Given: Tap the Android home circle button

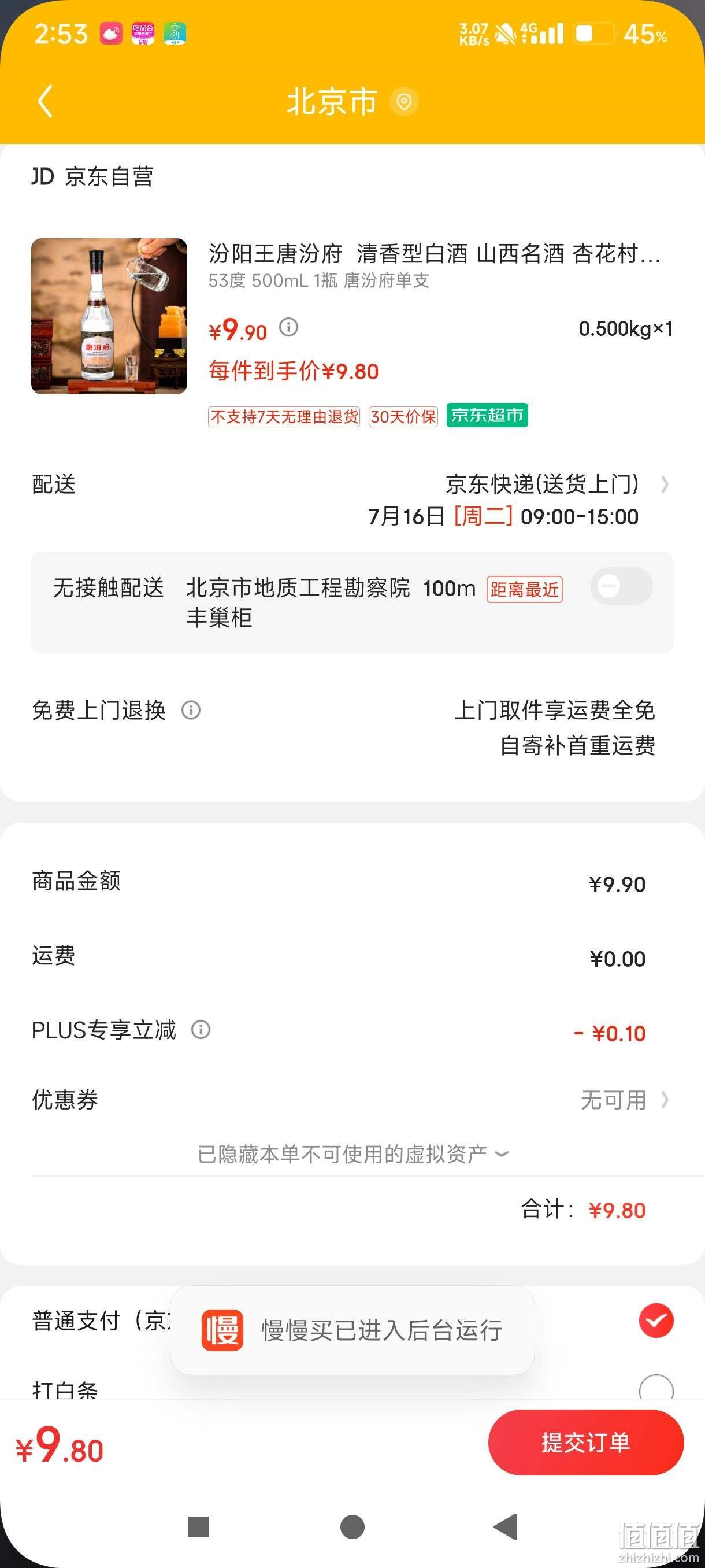Looking at the screenshot, I should pos(352,1527).
